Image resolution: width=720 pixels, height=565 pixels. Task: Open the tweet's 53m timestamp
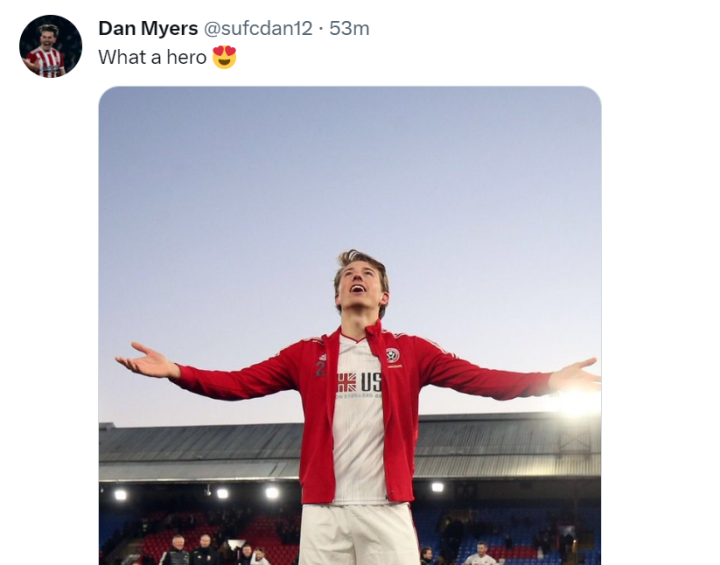(x=349, y=29)
